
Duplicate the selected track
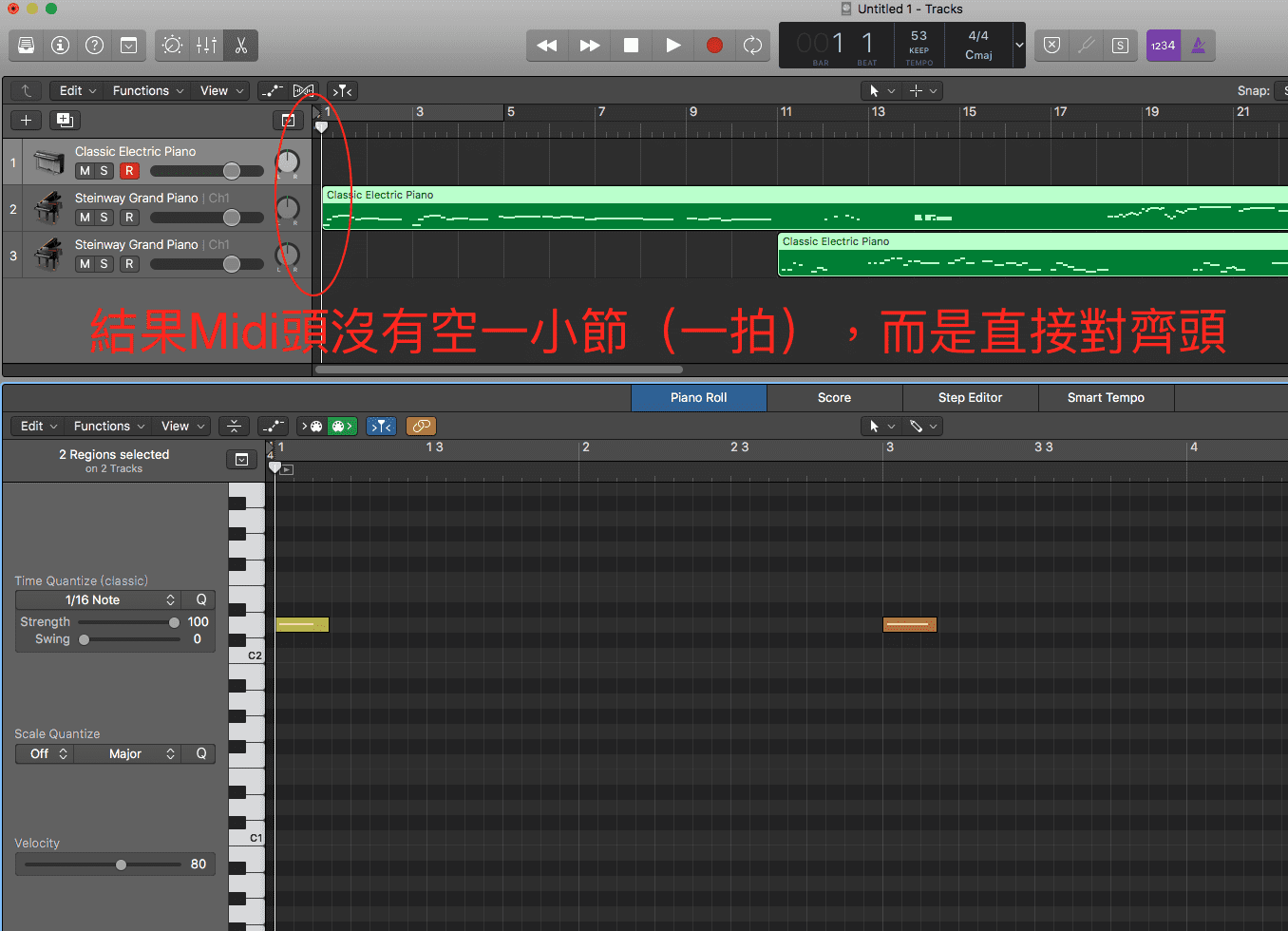pos(65,120)
